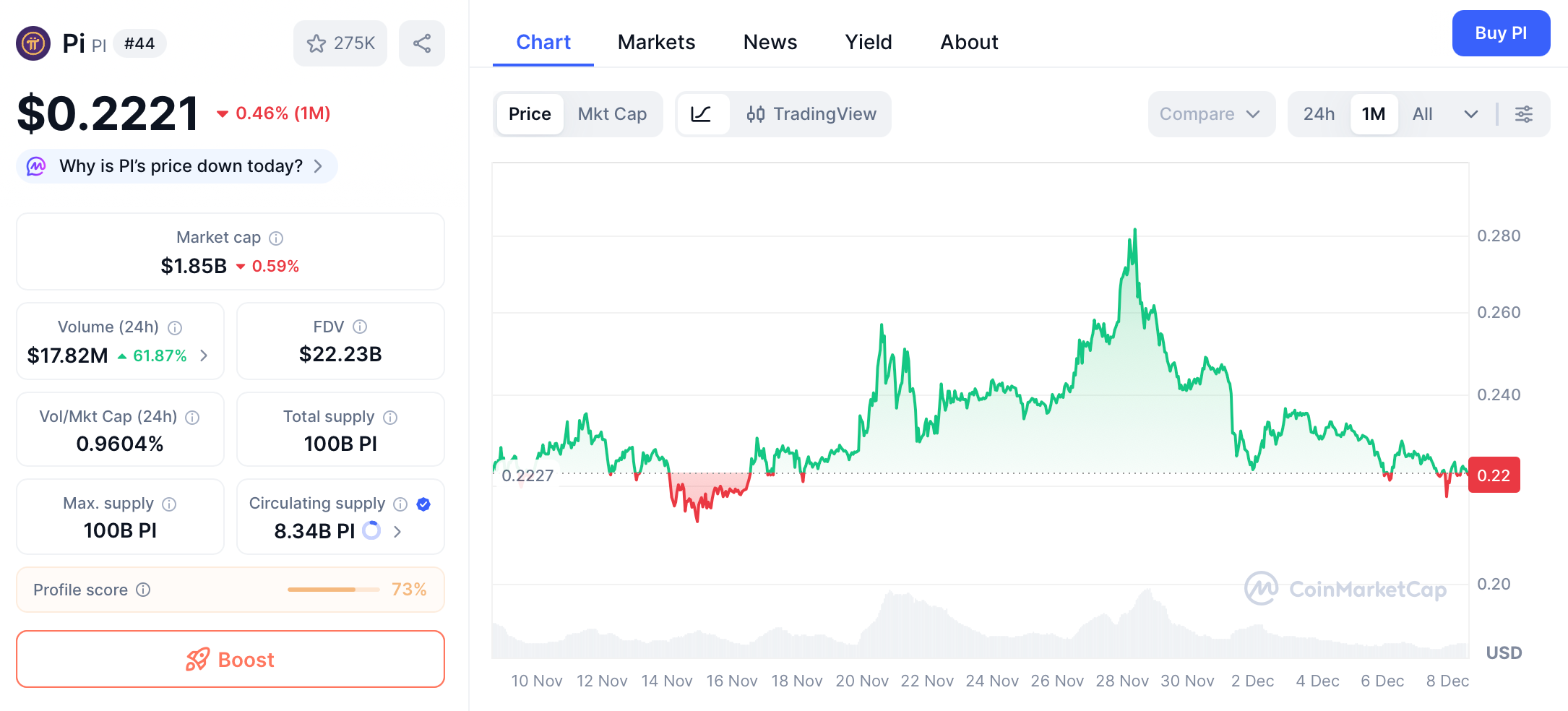Open the share options for Pi
Image resolution: width=1568 pixels, height=711 pixels.
coord(422,43)
